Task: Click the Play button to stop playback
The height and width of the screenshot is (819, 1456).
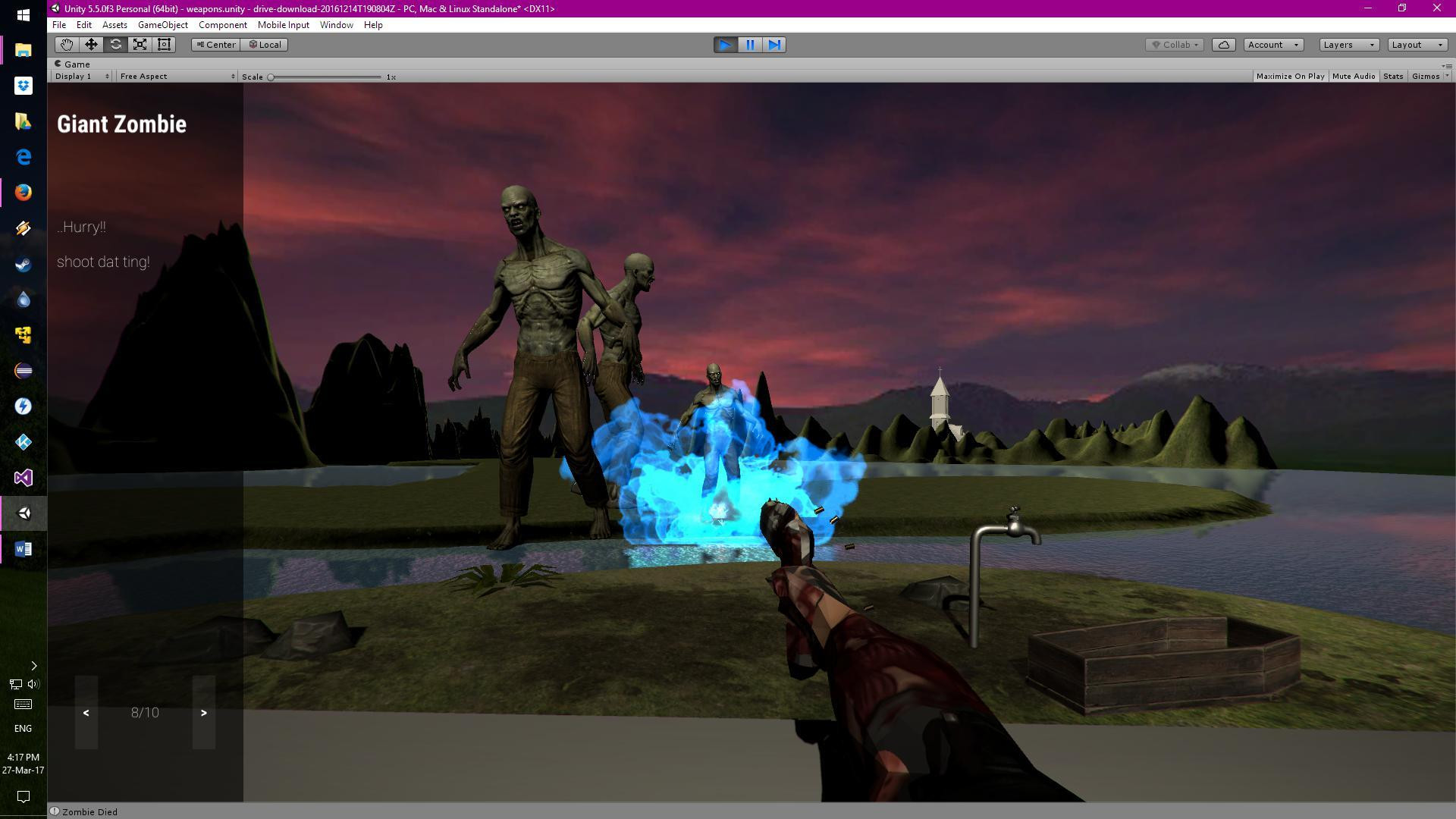Action: [x=725, y=45]
